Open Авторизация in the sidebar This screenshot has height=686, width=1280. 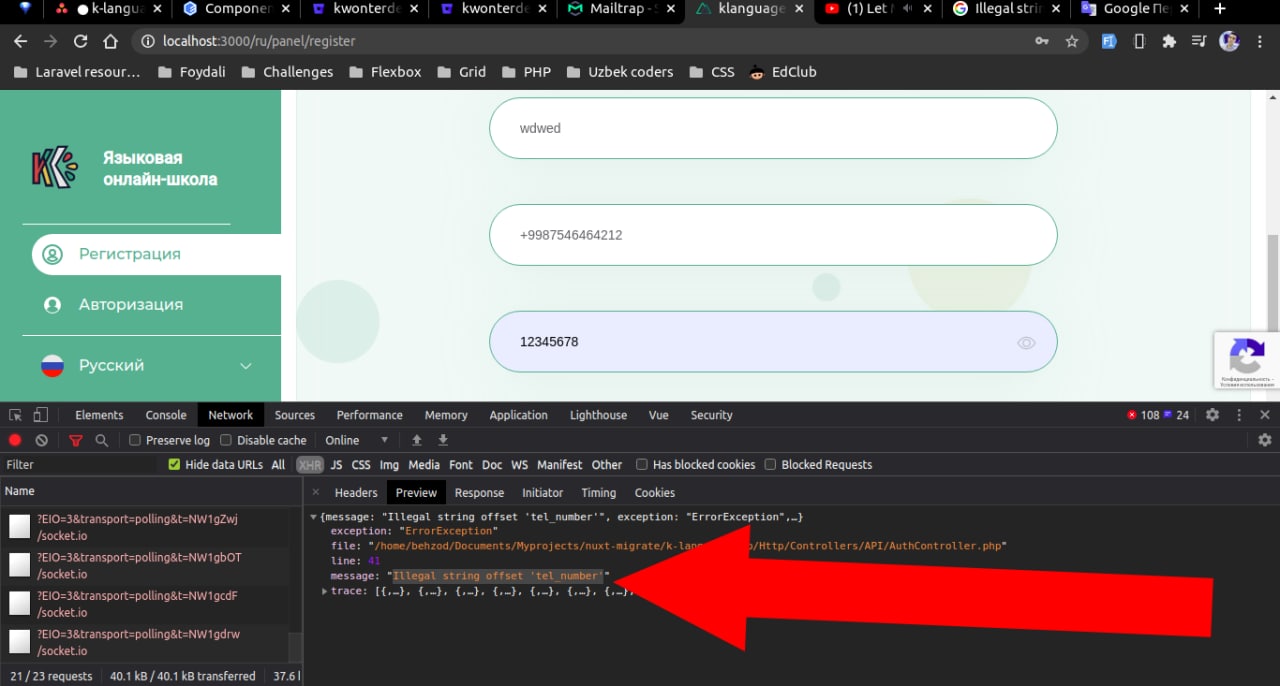click(x=131, y=304)
